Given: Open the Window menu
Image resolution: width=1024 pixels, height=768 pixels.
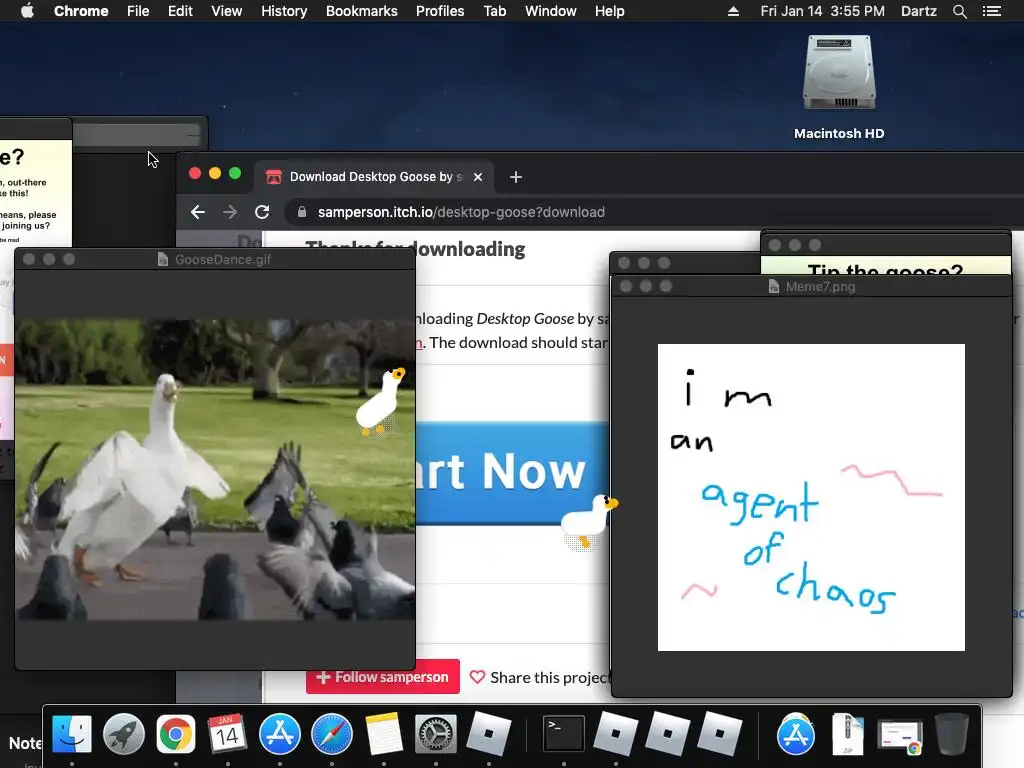Looking at the screenshot, I should click(551, 11).
